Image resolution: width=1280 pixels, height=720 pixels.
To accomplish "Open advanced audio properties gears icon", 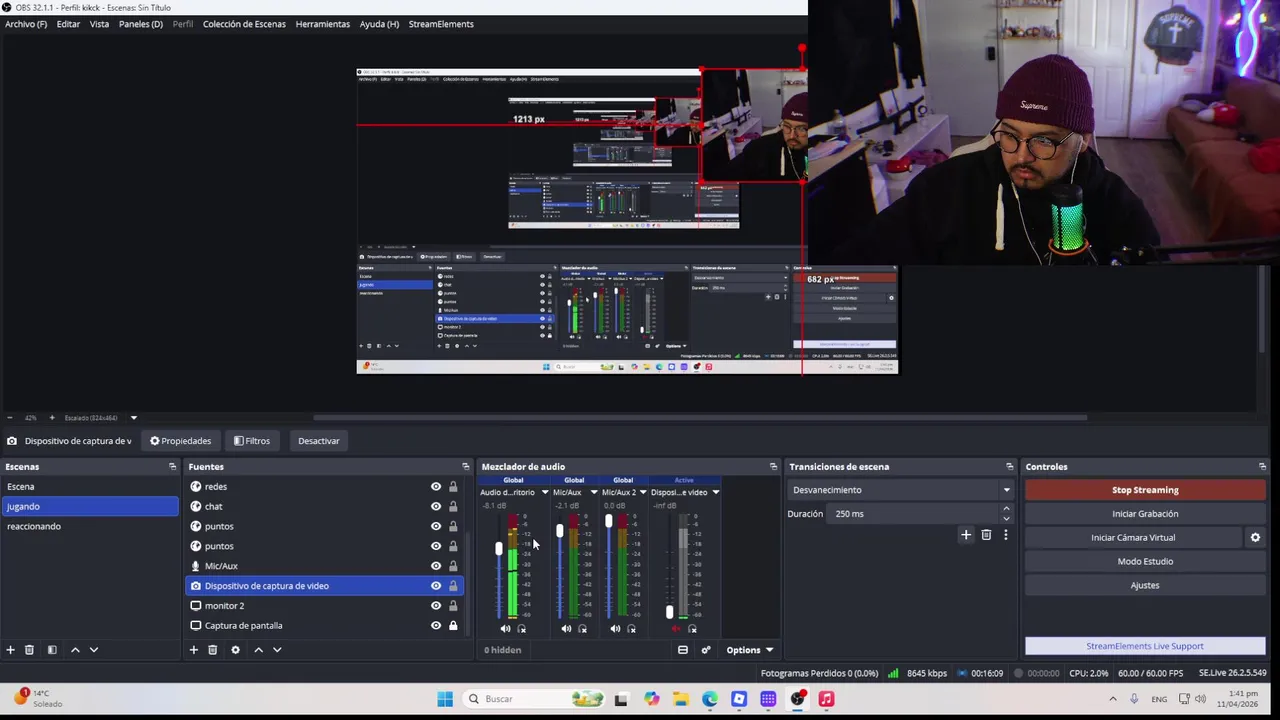I will coord(706,650).
